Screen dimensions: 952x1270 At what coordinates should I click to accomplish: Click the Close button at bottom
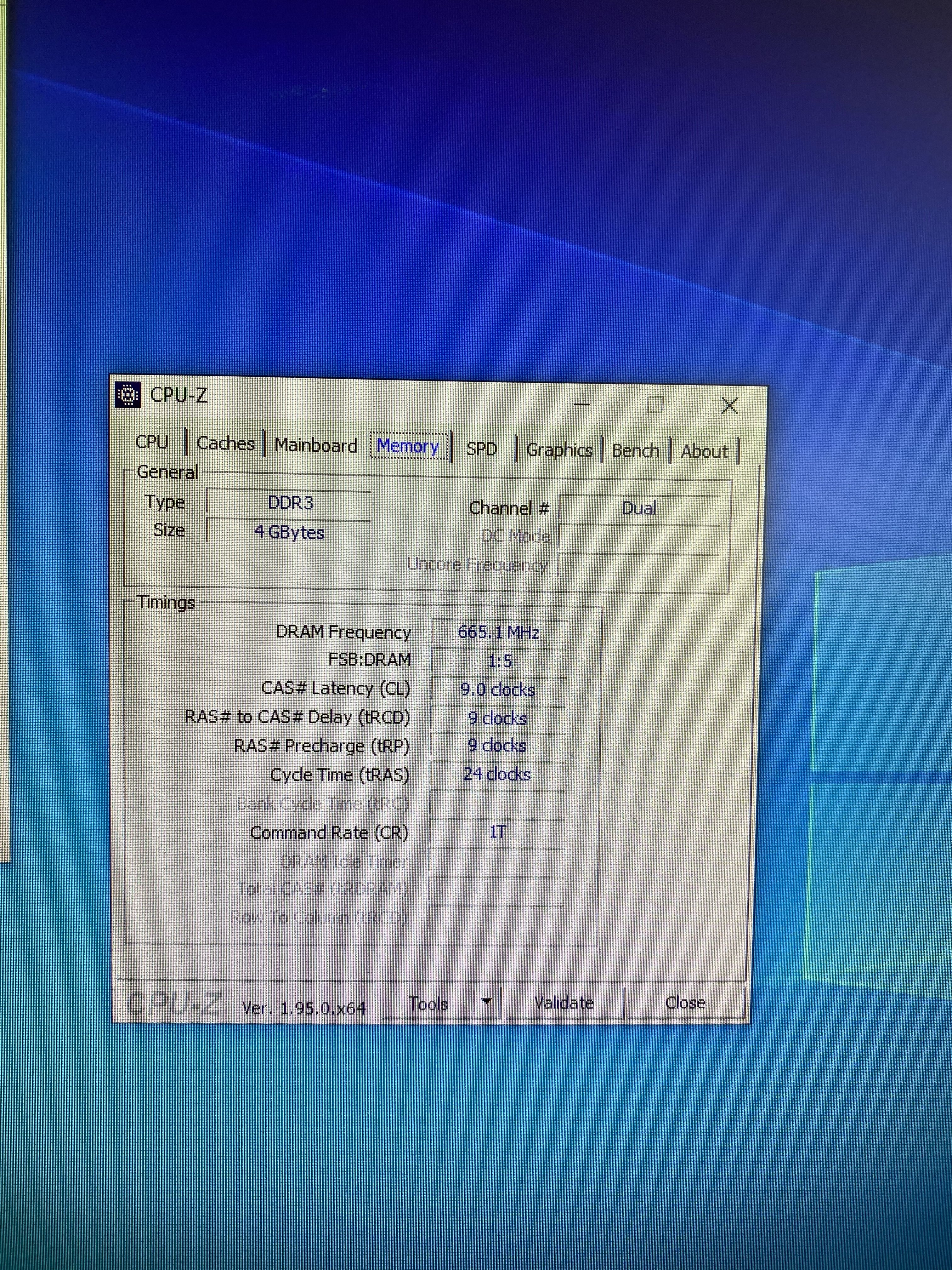685,1003
